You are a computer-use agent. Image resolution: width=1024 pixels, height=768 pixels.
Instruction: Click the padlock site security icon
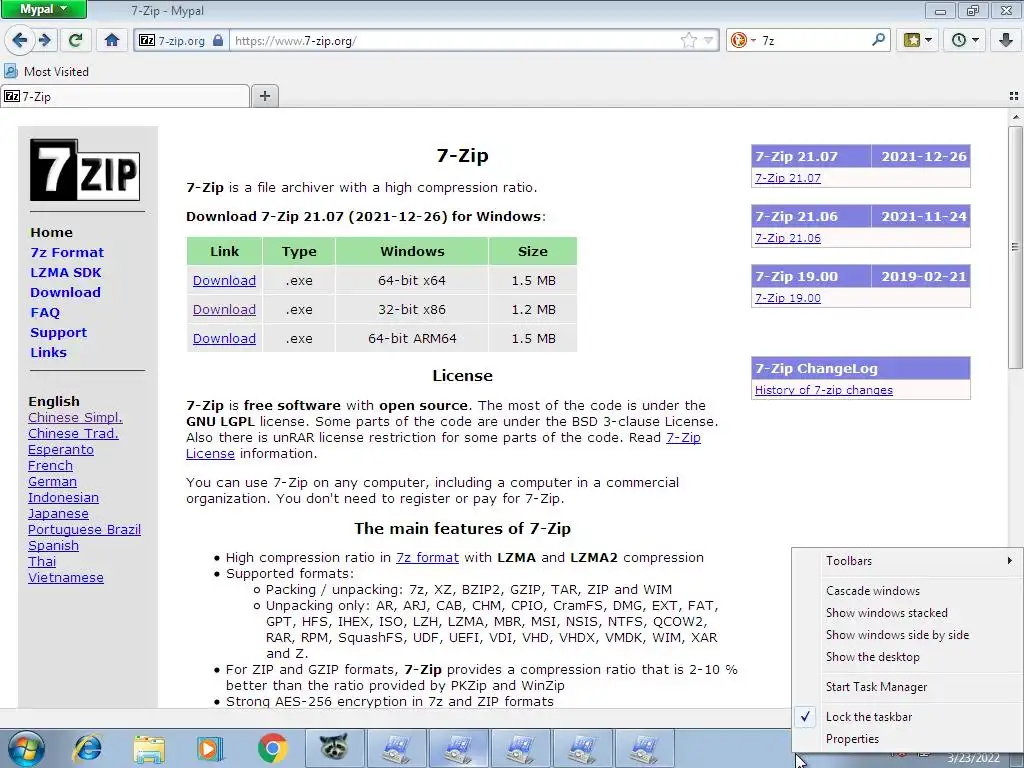pos(218,40)
